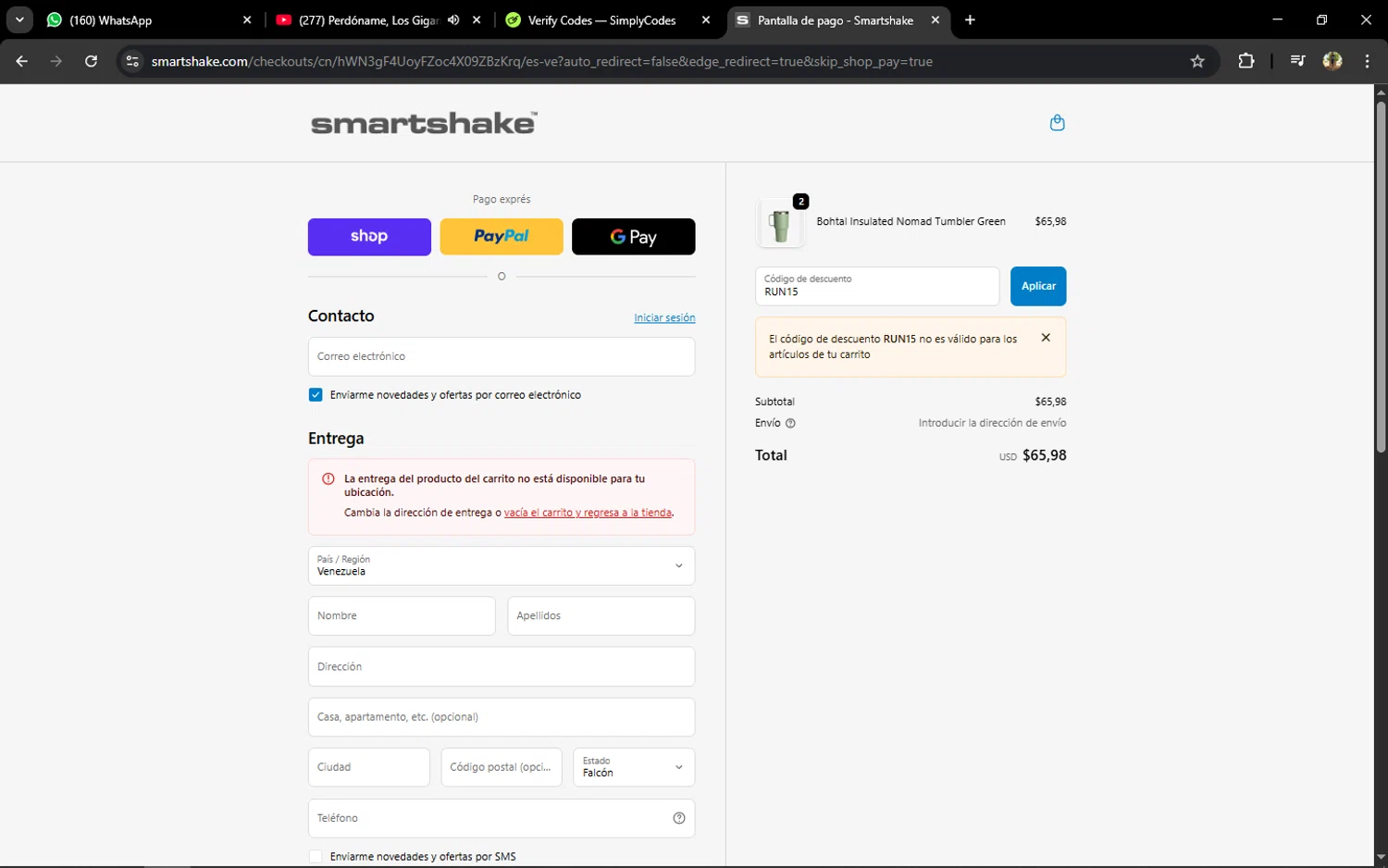
Task: Focus the Correo electrónico field
Action: tap(502, 356)
